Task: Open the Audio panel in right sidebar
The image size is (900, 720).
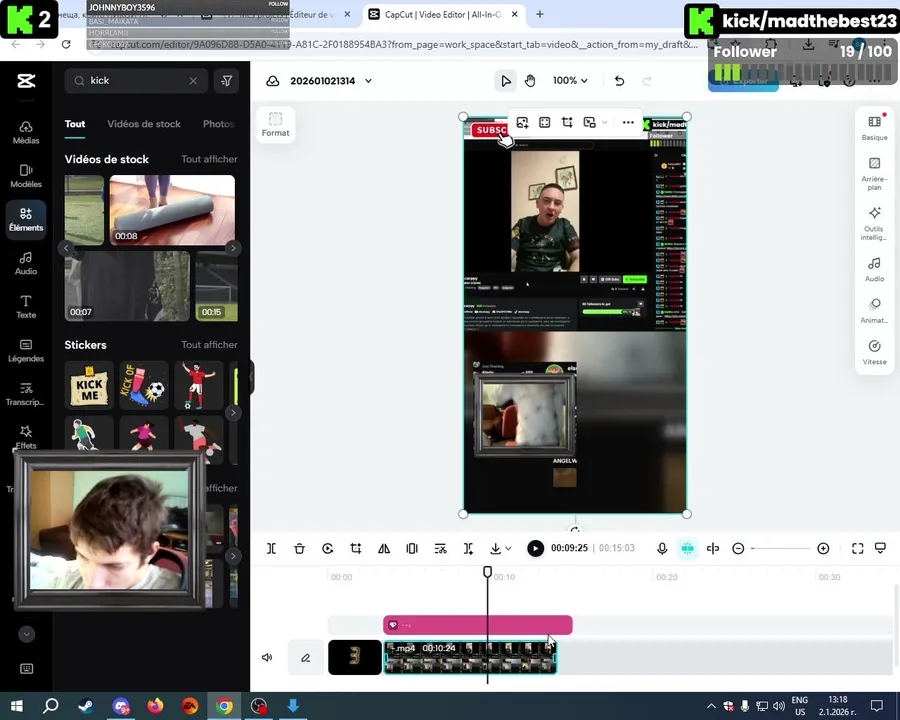Action: [x=874, y=269]
